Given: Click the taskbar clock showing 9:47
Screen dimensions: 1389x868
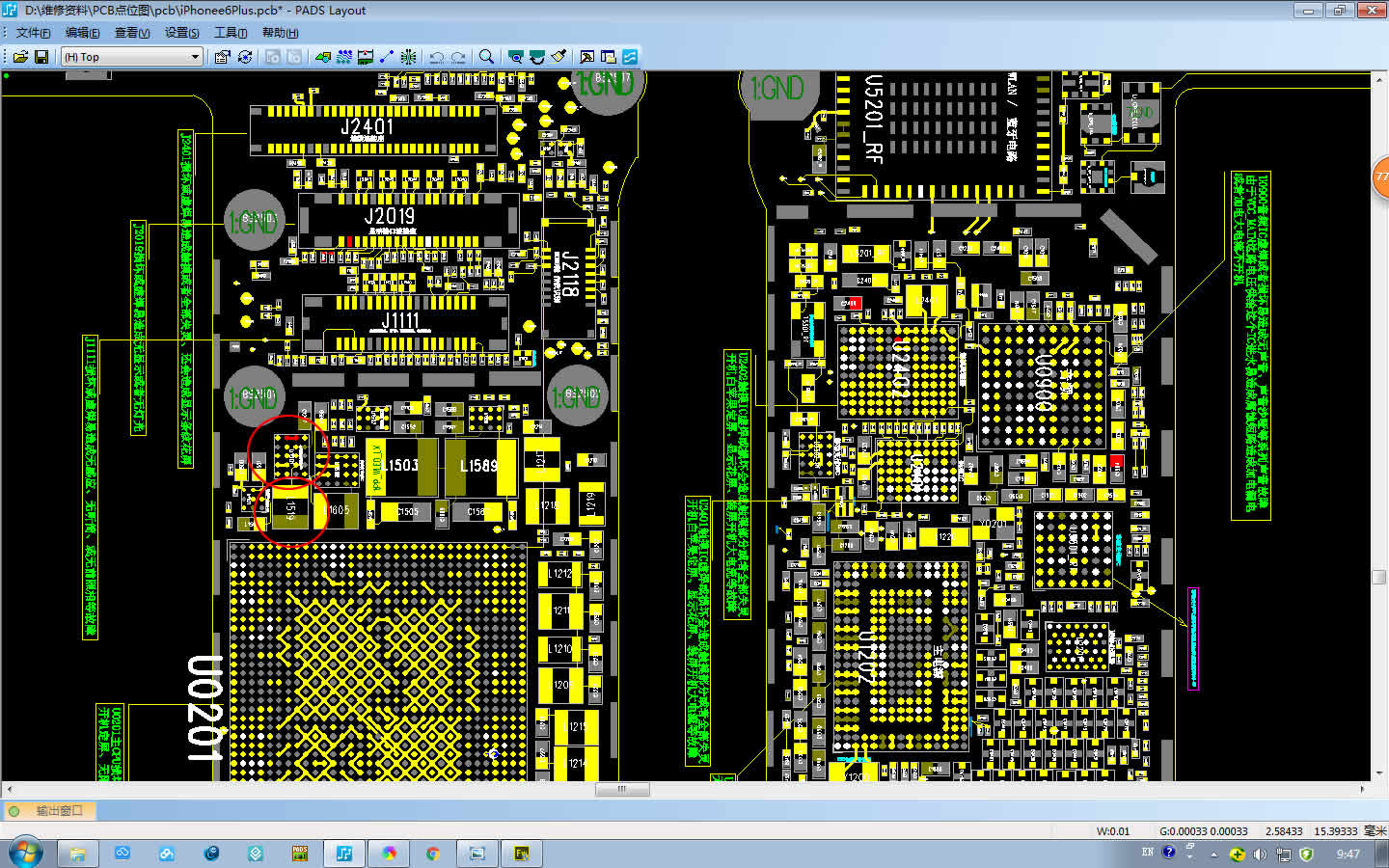Looking at the screenshot, I should (x=1348, y=854).
